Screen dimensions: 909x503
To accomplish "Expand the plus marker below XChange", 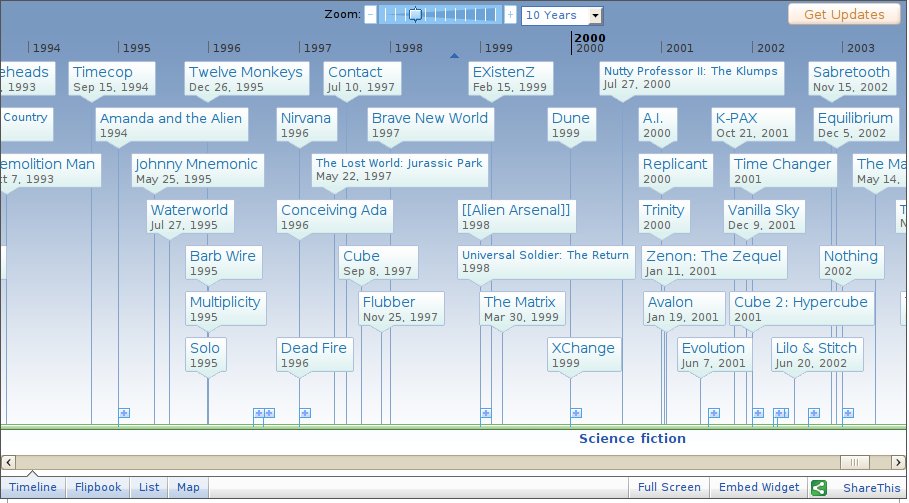I will click(x=576, y=413).
